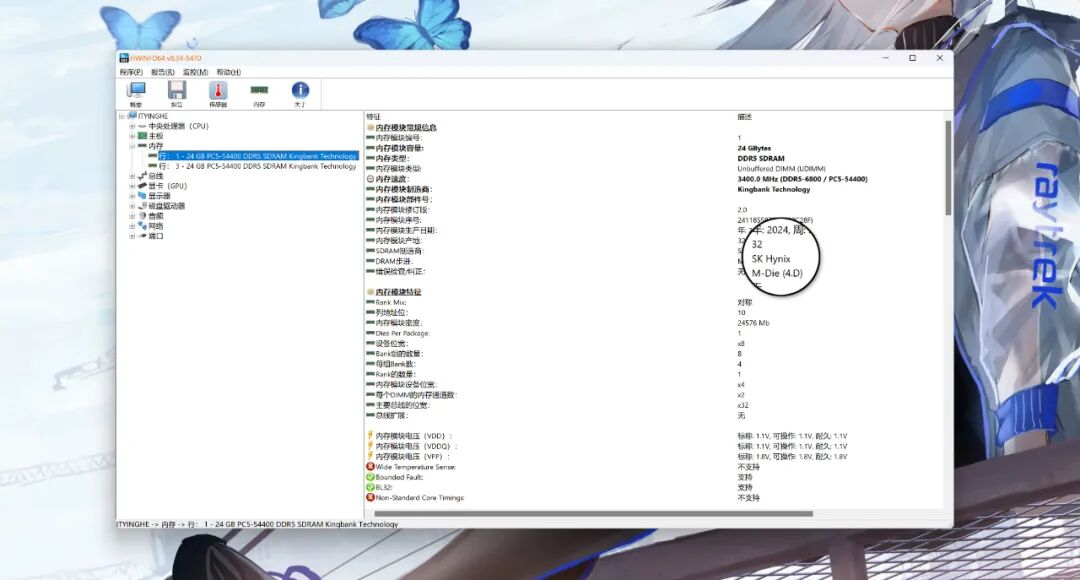Open the 传感器 thermometer sensors icon

click(218, 90)
